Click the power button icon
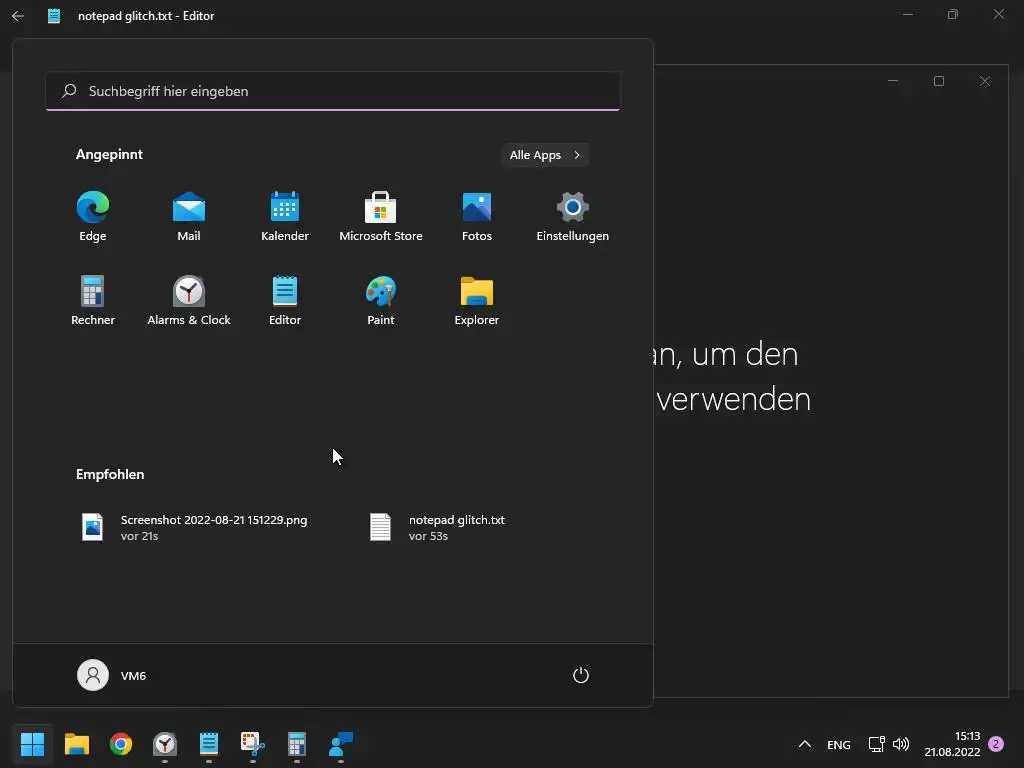This screenshot has width=1024, height=768. coord(581,675)
